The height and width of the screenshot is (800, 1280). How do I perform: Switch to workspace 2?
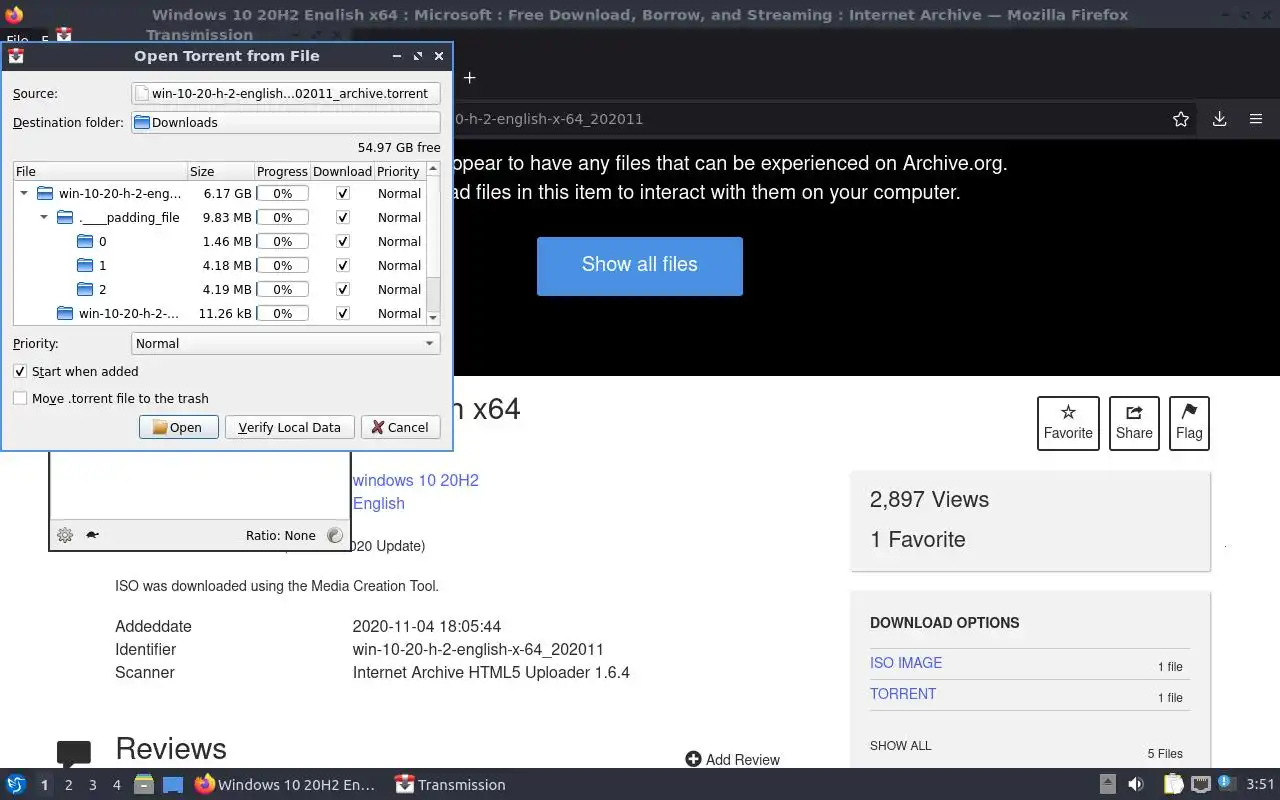pos(69,785)
